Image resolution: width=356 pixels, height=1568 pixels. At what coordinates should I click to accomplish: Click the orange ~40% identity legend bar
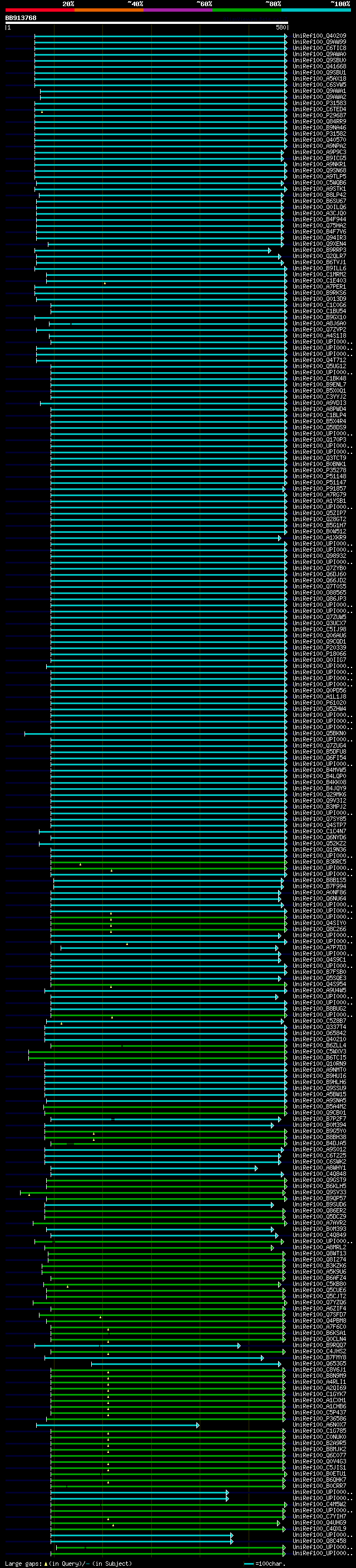click(x=109, y=11)
